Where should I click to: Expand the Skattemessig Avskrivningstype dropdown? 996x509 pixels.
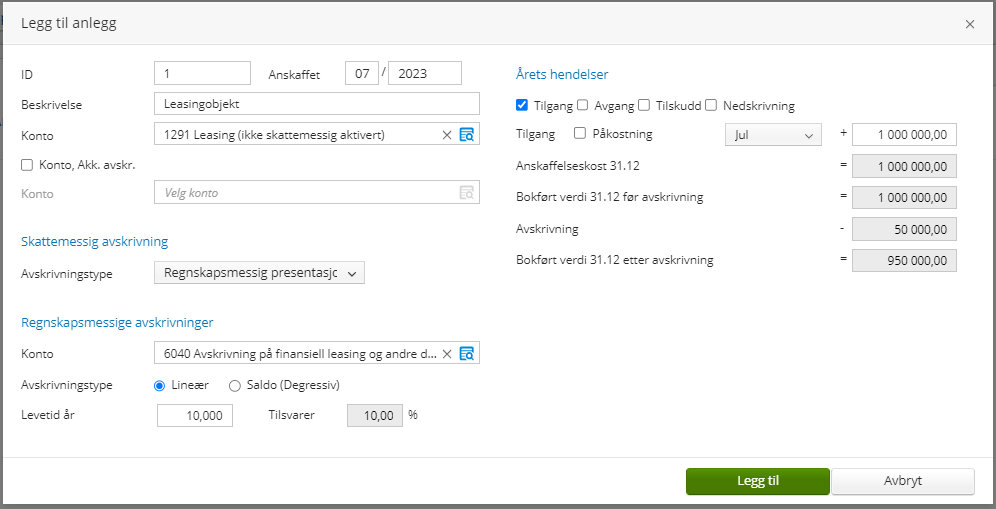tap(259, 273)
